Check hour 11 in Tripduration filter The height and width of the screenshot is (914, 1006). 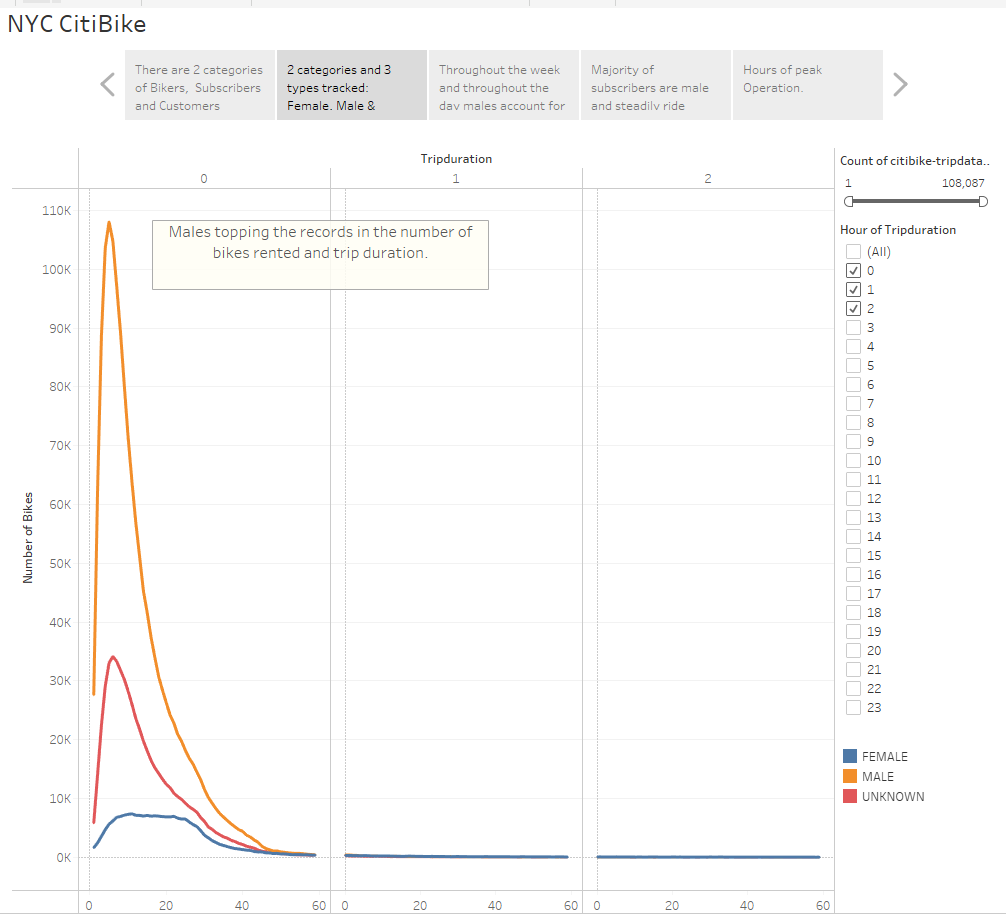coord(853,480)
